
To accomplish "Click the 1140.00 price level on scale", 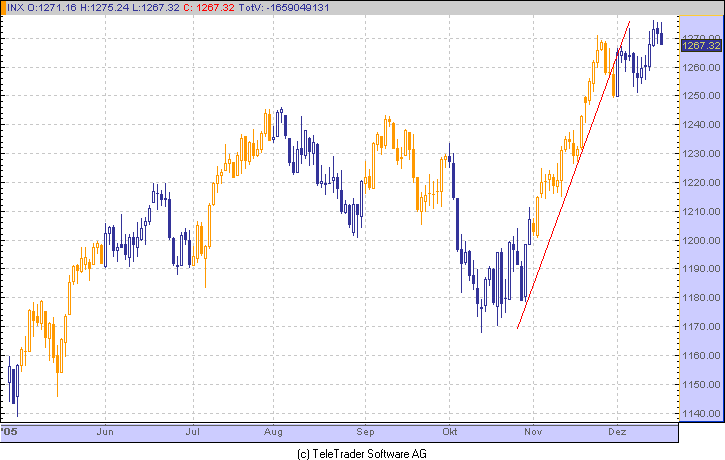I will (x=701, y=414).
